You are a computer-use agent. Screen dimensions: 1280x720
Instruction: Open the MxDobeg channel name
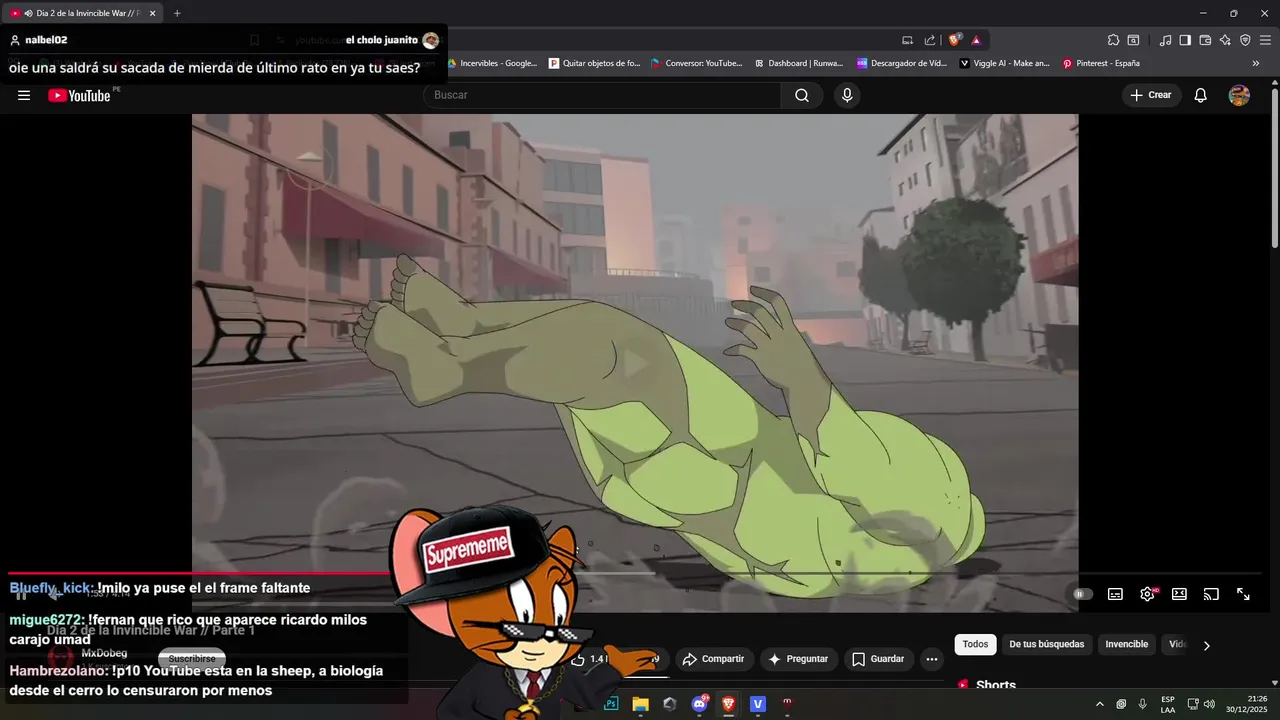coord(104,653)
